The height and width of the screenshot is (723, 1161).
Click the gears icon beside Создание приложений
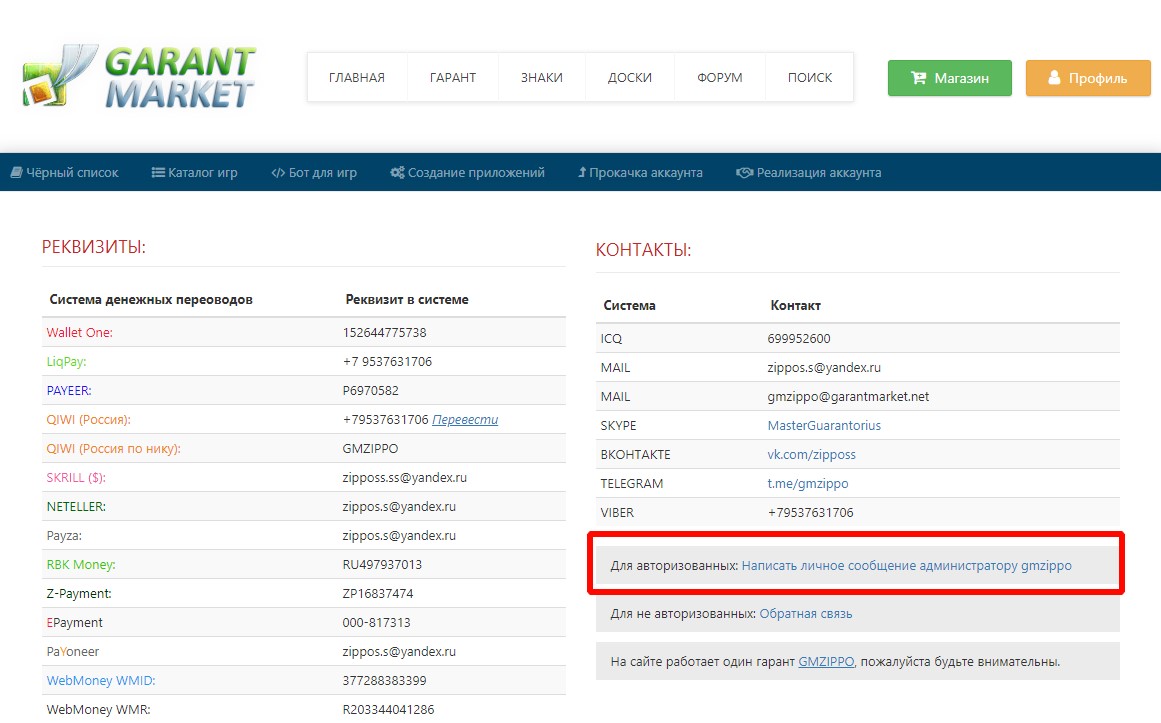[398, 173]
